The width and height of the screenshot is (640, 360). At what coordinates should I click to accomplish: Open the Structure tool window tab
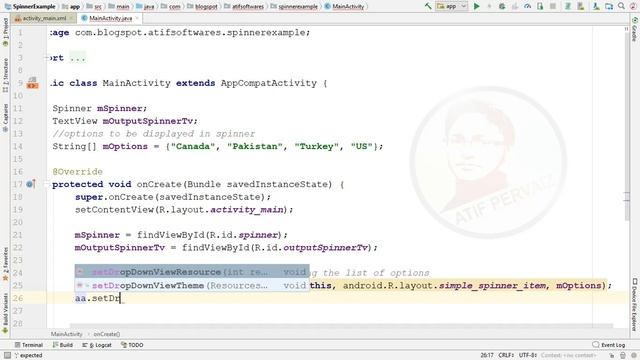point(5,75)
